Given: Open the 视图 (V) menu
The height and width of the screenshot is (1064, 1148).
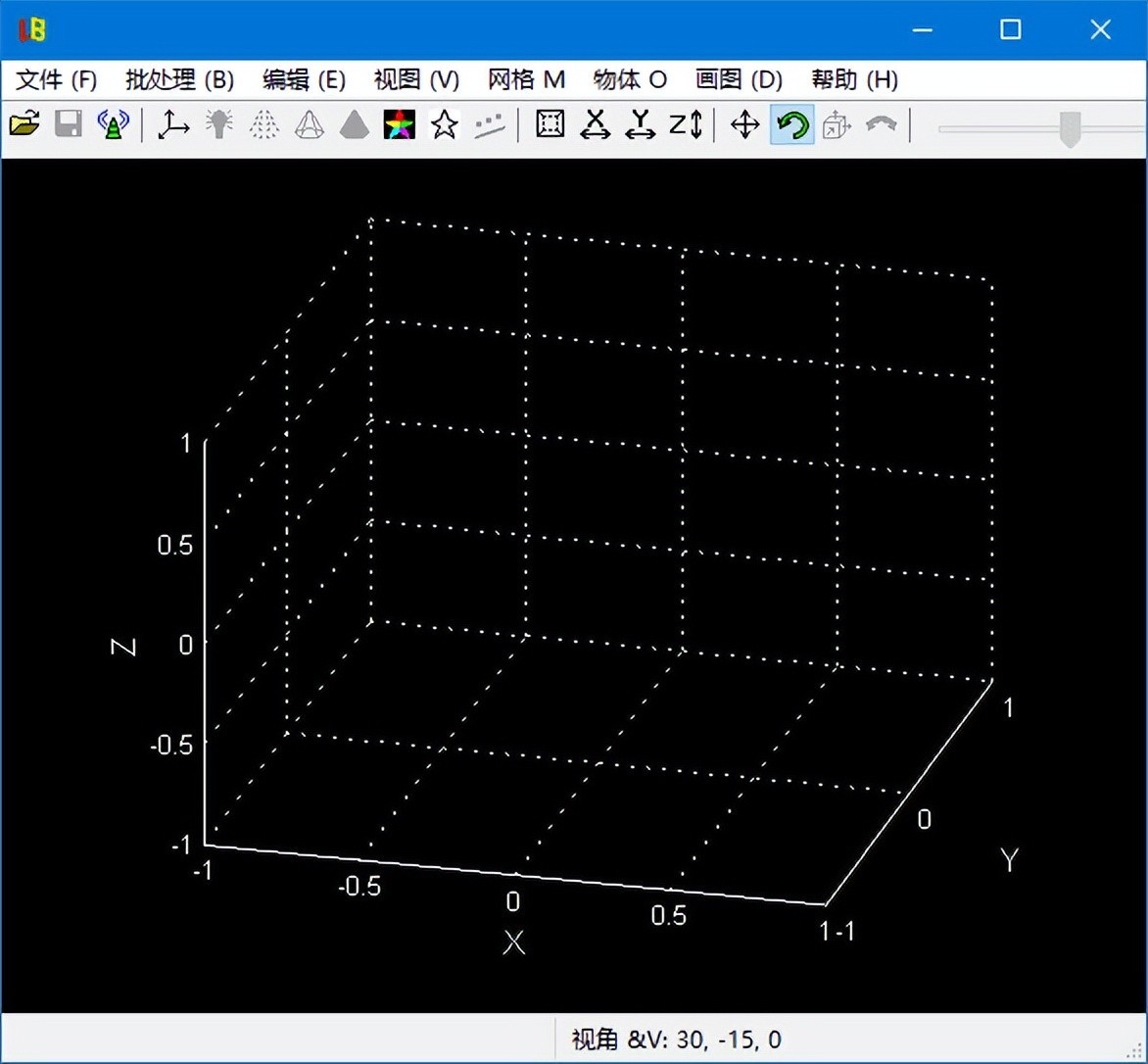Looking at the screenshot, I should [416, 79].
